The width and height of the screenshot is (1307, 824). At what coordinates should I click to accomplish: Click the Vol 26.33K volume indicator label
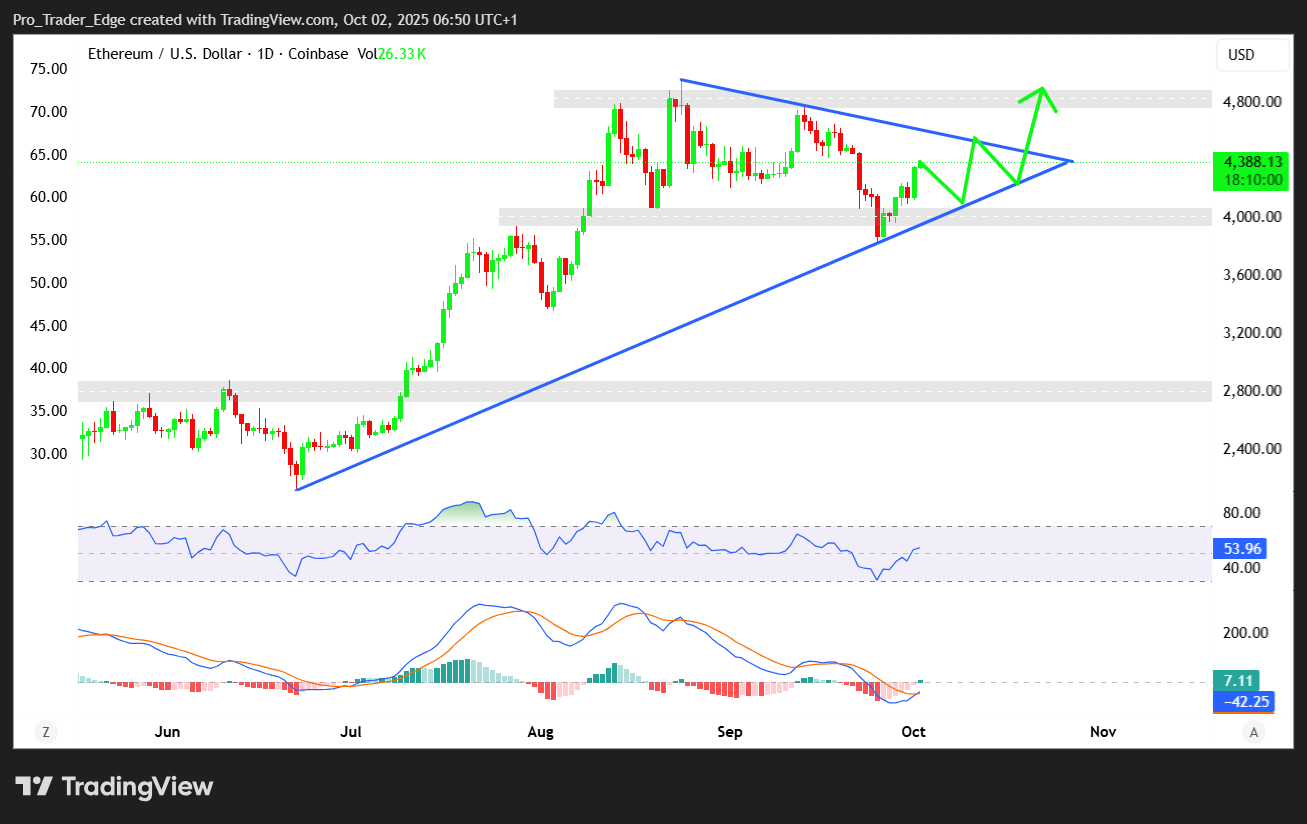click(389, 54)
